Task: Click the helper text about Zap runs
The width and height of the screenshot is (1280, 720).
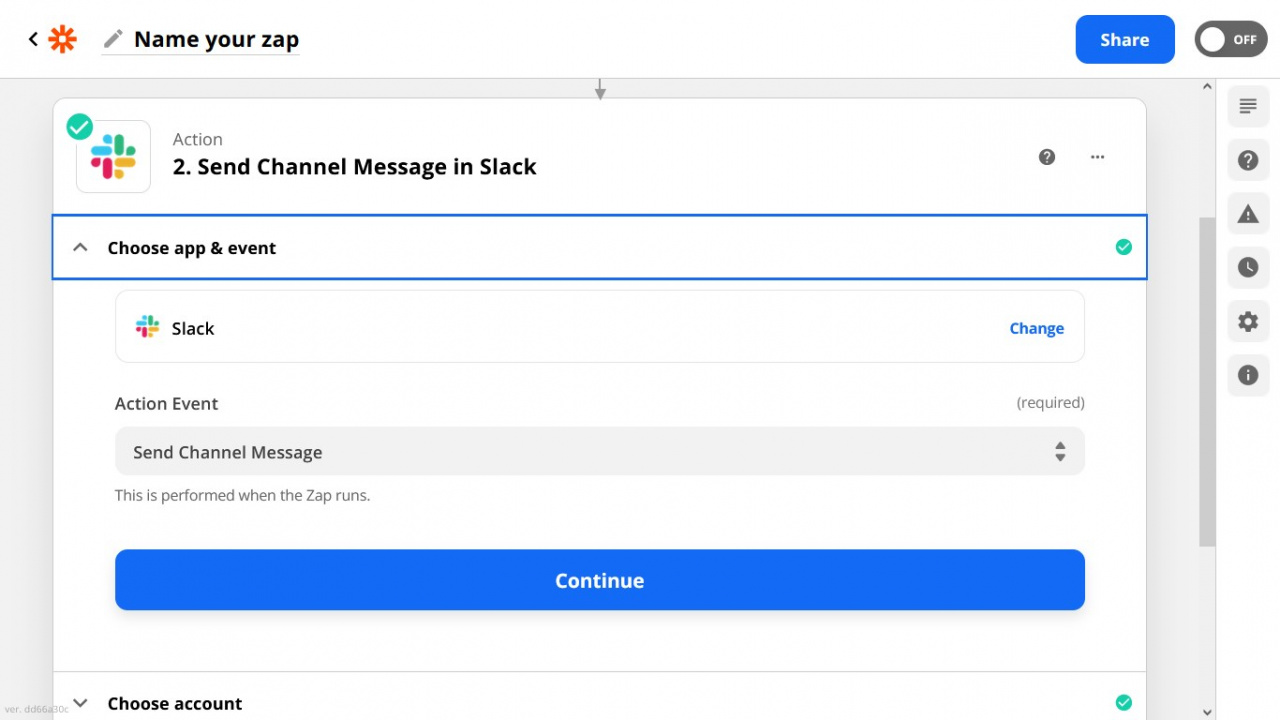Action: (x=242, y=495)
